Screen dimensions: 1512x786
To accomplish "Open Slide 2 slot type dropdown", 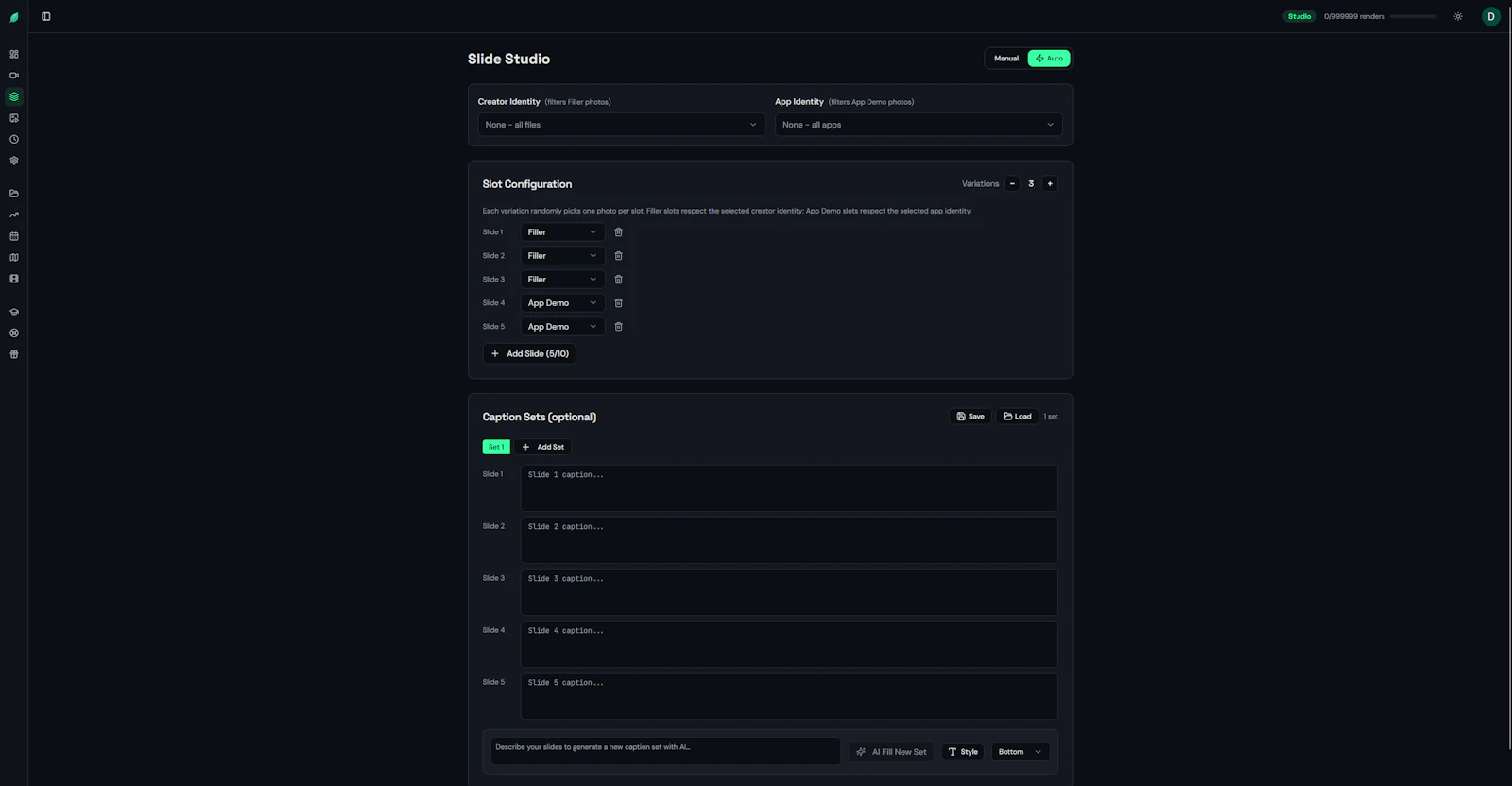I will click(x=562, y=256).
